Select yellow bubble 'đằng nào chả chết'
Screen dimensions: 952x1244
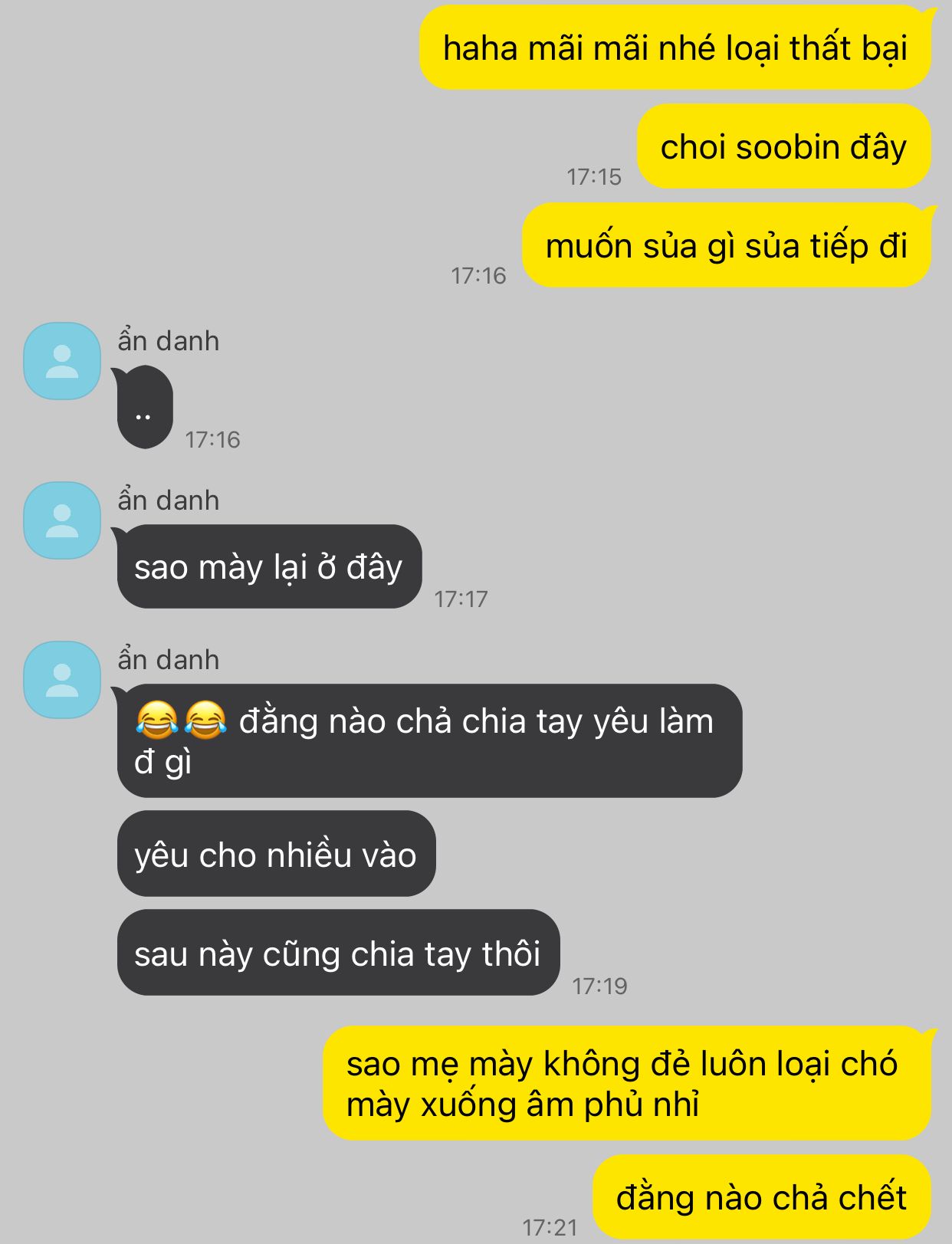(762, 1197)
